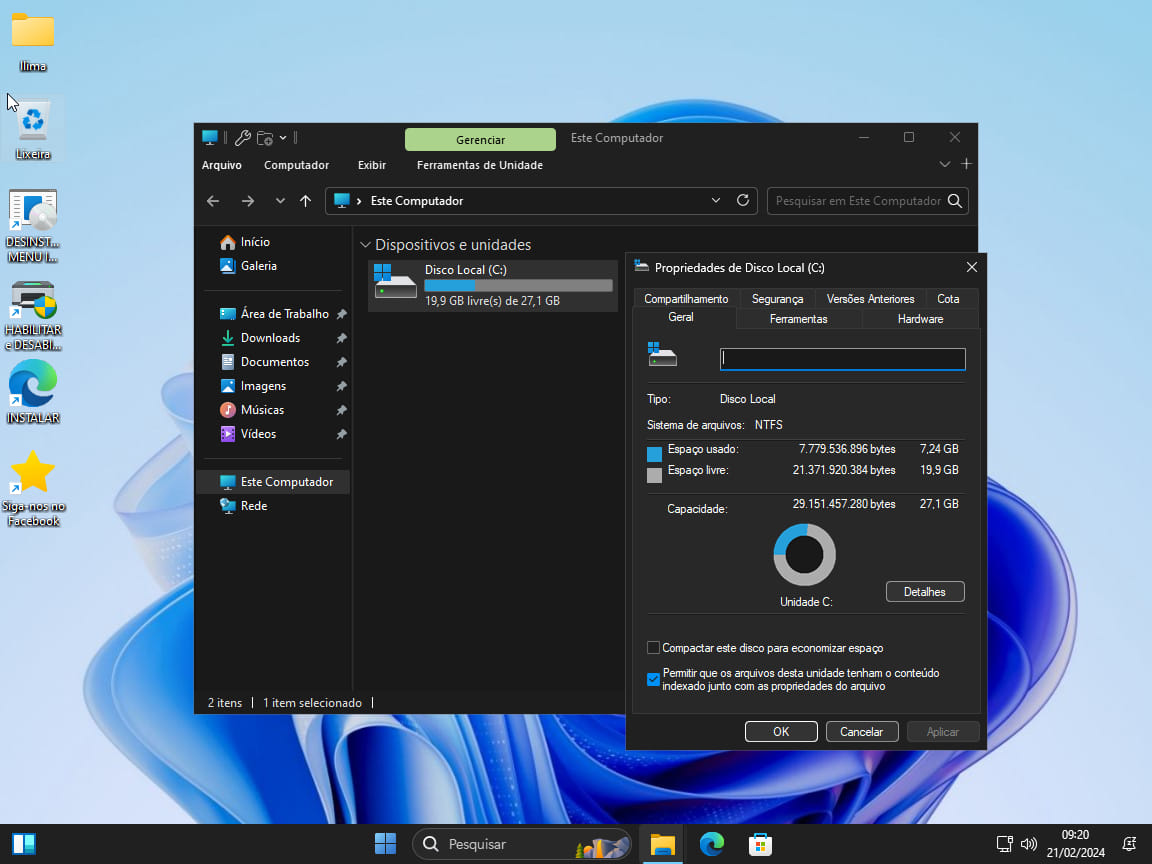Open Microsoft Store from the taskbar
1152x864 pixels.
760,844
